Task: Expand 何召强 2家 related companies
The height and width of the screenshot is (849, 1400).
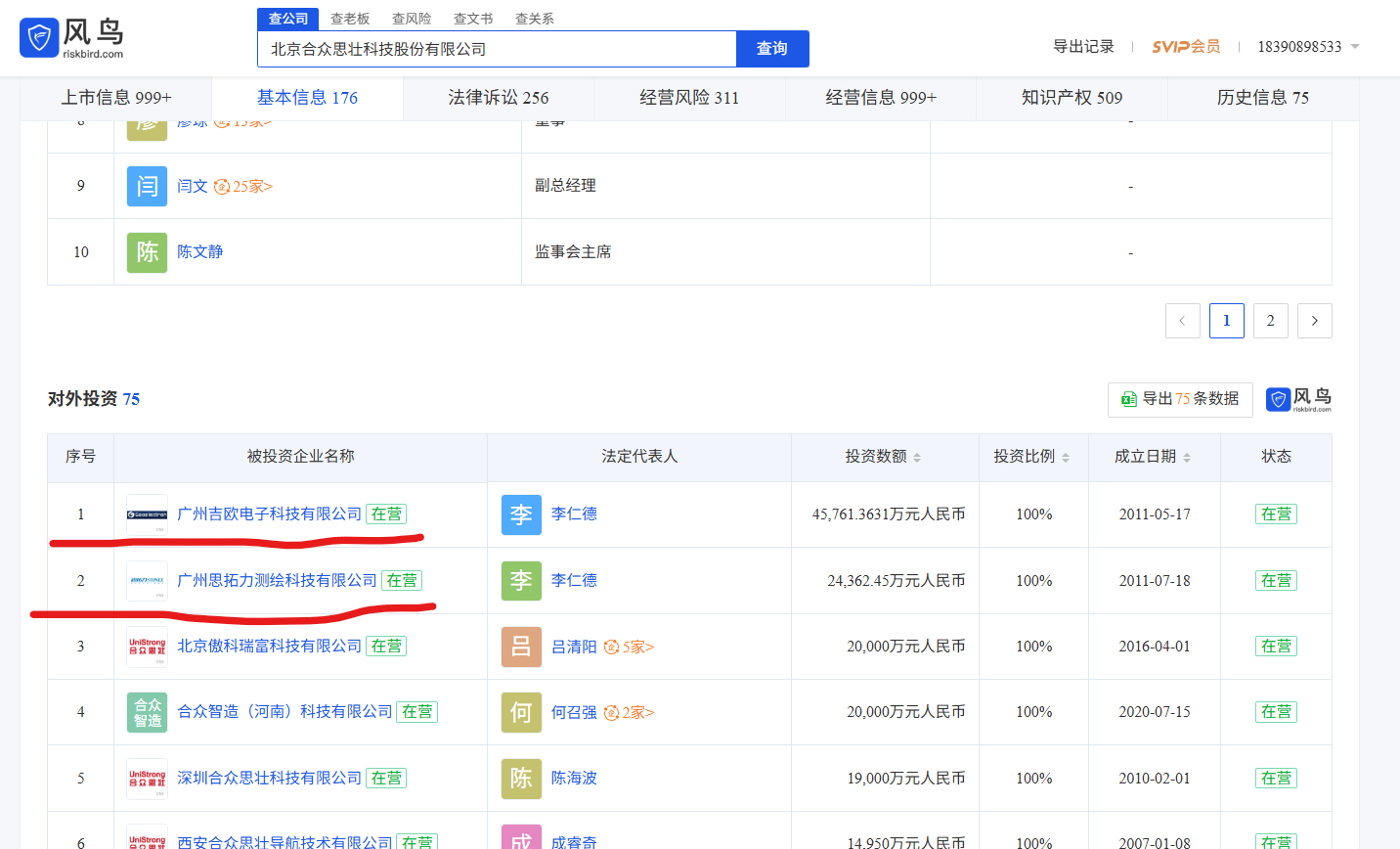Action: pos(629,712)
